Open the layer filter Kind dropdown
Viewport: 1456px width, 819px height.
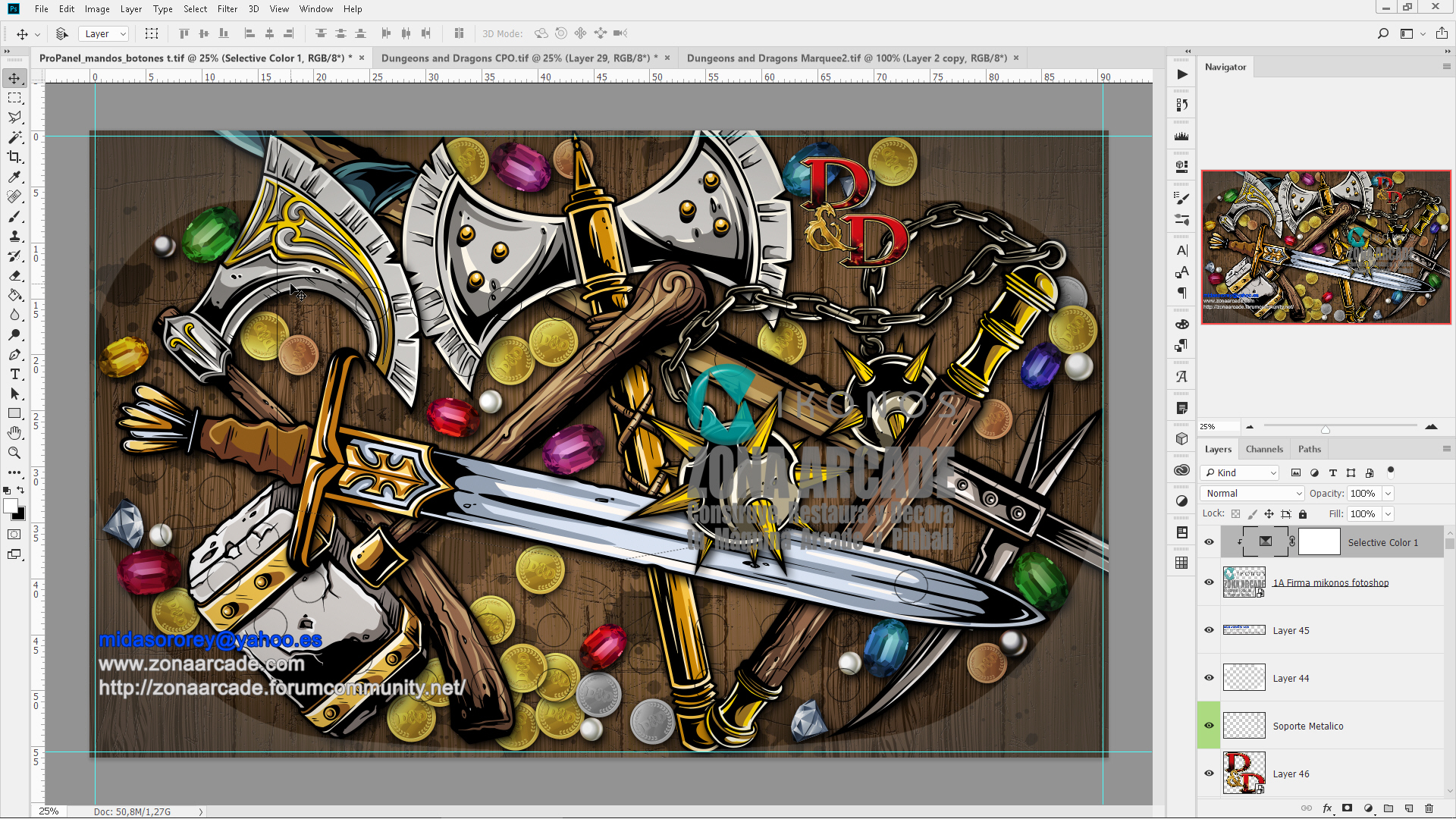click(1239, 472)
